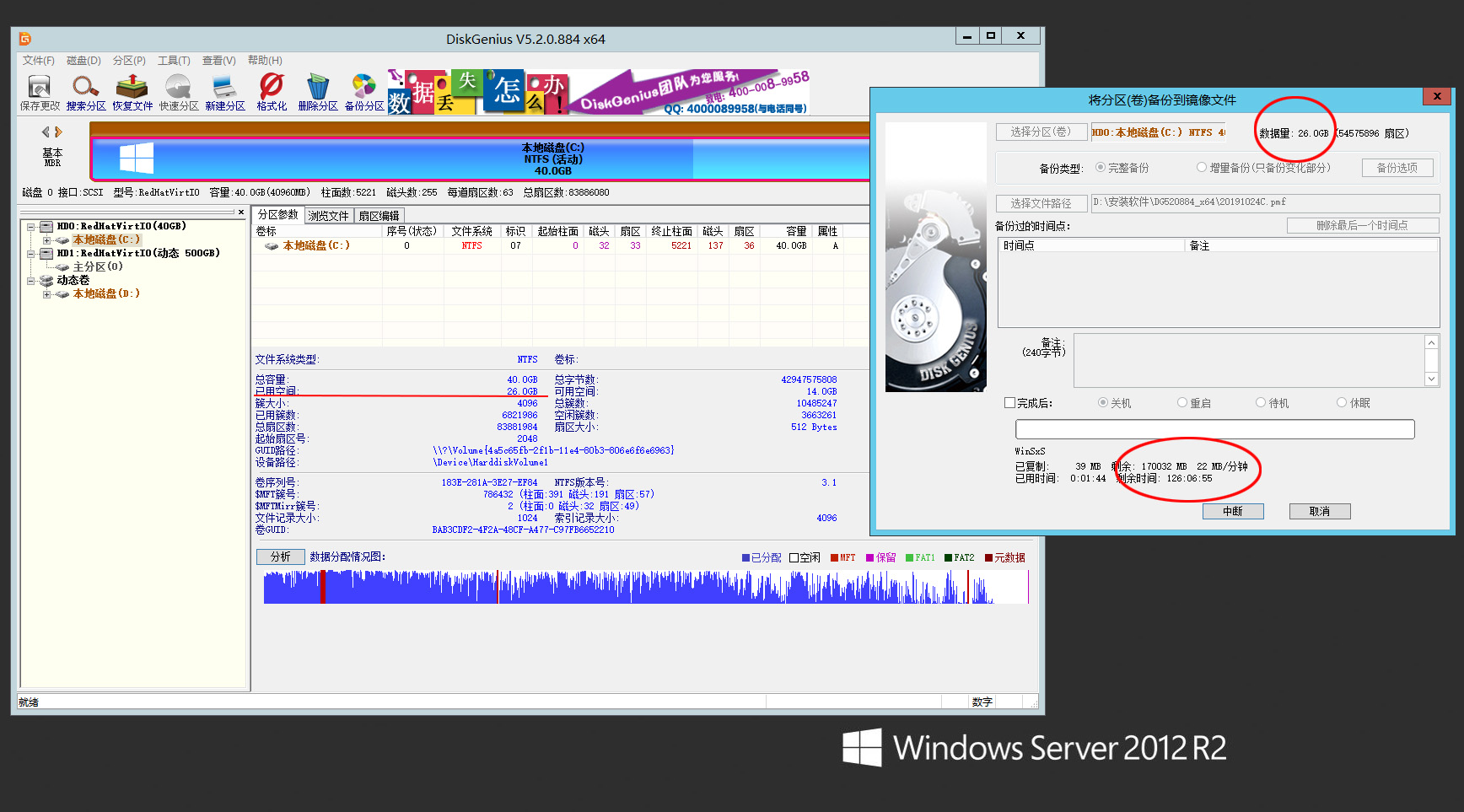Collapse the 动态卷 tree node
The image size is (1464, 812).
(31, 281)
